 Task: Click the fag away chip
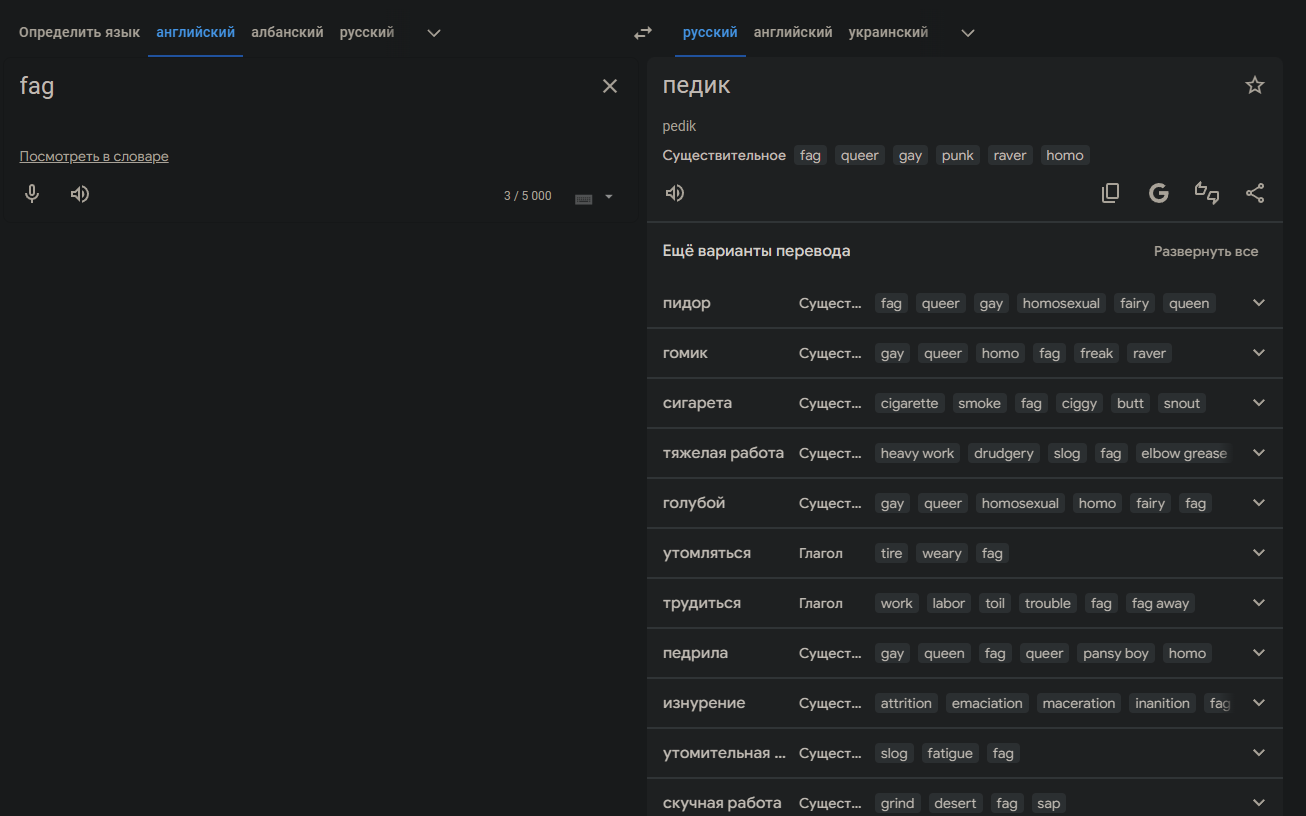(1160, 603)
